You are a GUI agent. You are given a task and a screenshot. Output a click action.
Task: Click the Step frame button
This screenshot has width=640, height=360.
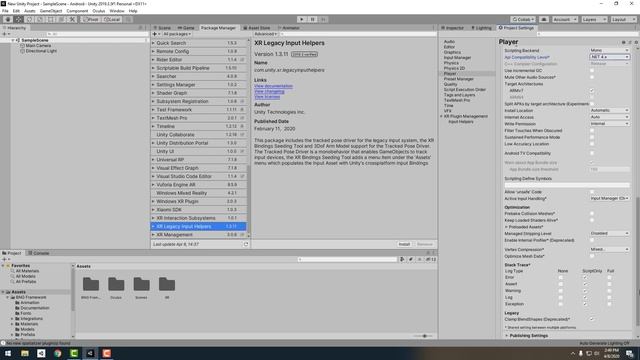[x=323, y=19]
